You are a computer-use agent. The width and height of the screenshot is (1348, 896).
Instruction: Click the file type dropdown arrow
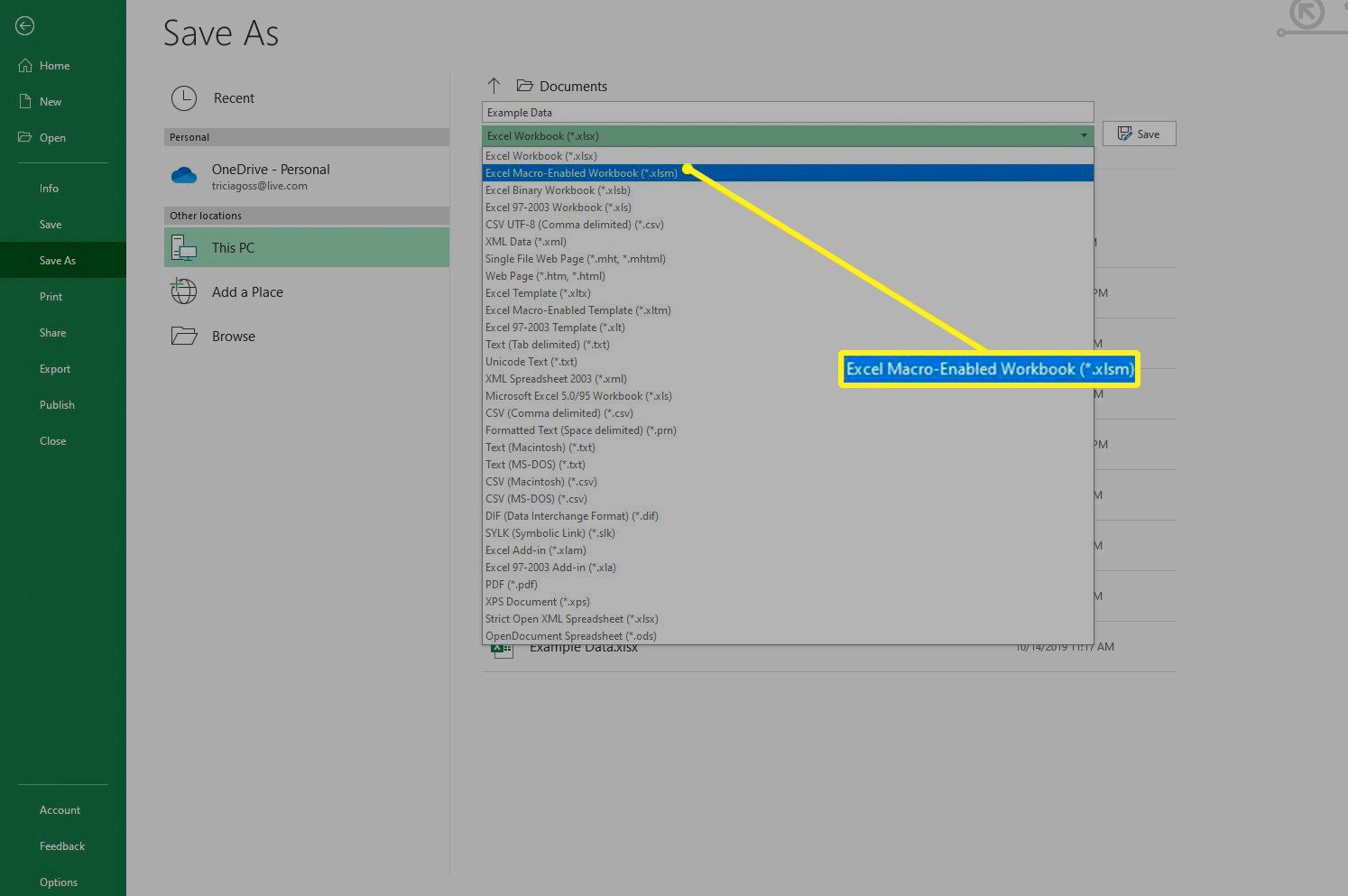pos(1084,135)
